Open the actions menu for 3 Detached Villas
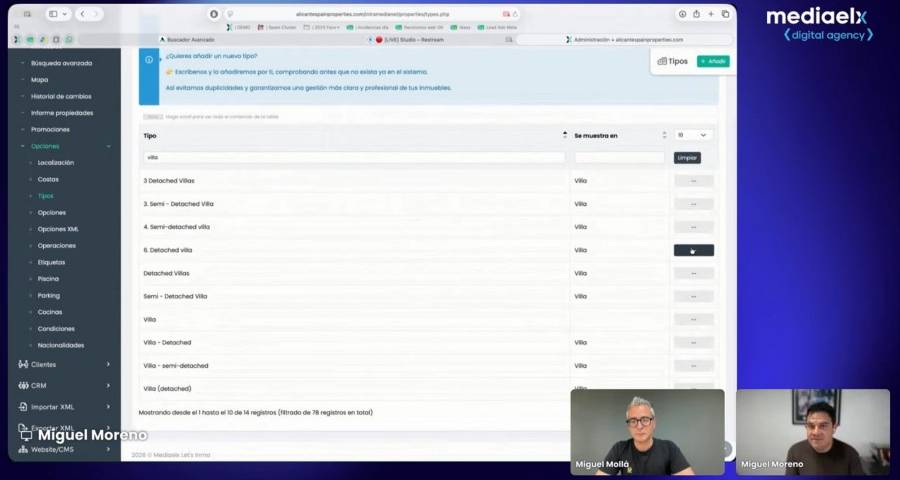The image size is (900, 480). point(693,181)
